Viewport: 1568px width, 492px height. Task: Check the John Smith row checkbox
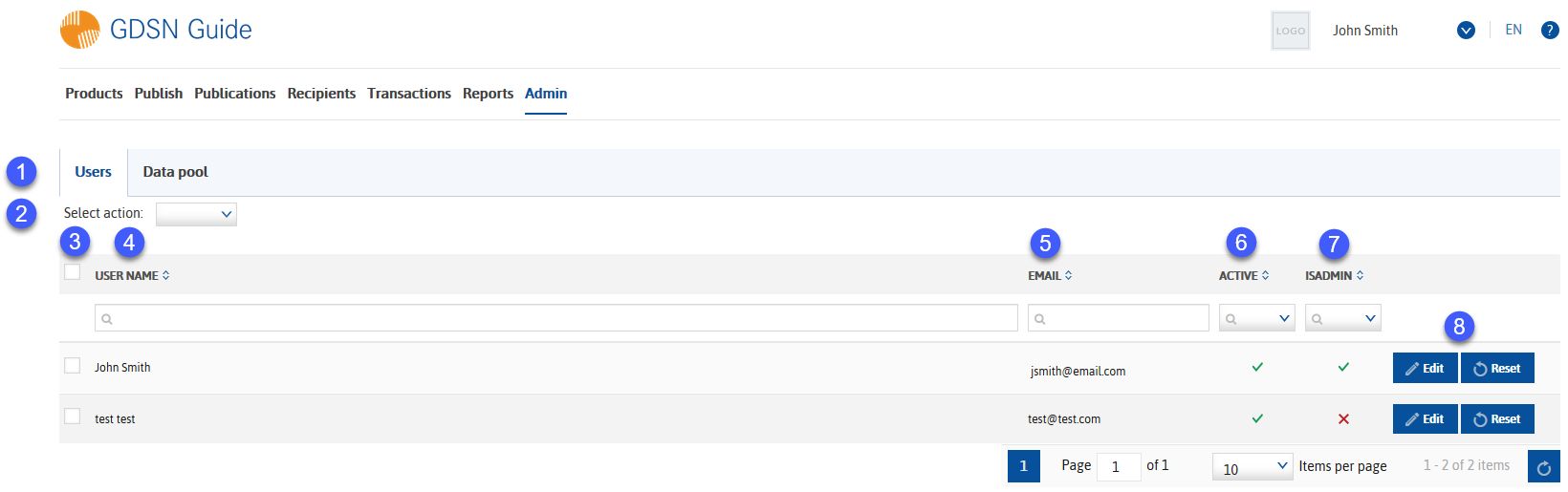point(73,366)
